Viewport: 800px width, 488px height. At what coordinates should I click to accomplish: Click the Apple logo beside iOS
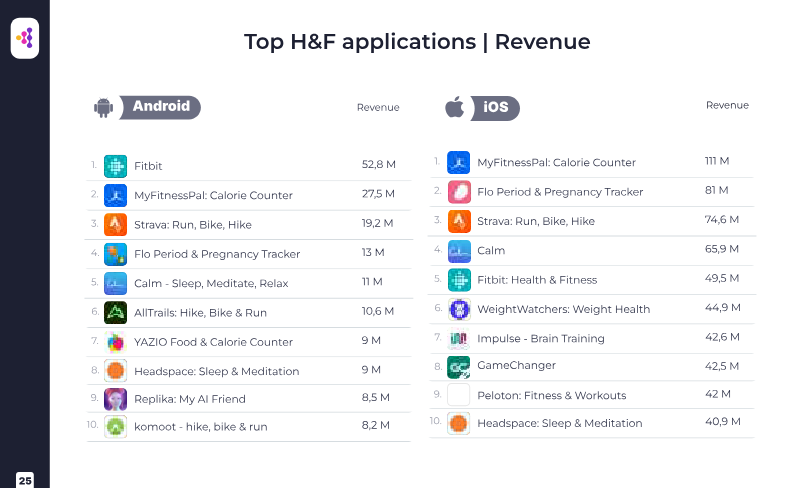tap(454, 107)
